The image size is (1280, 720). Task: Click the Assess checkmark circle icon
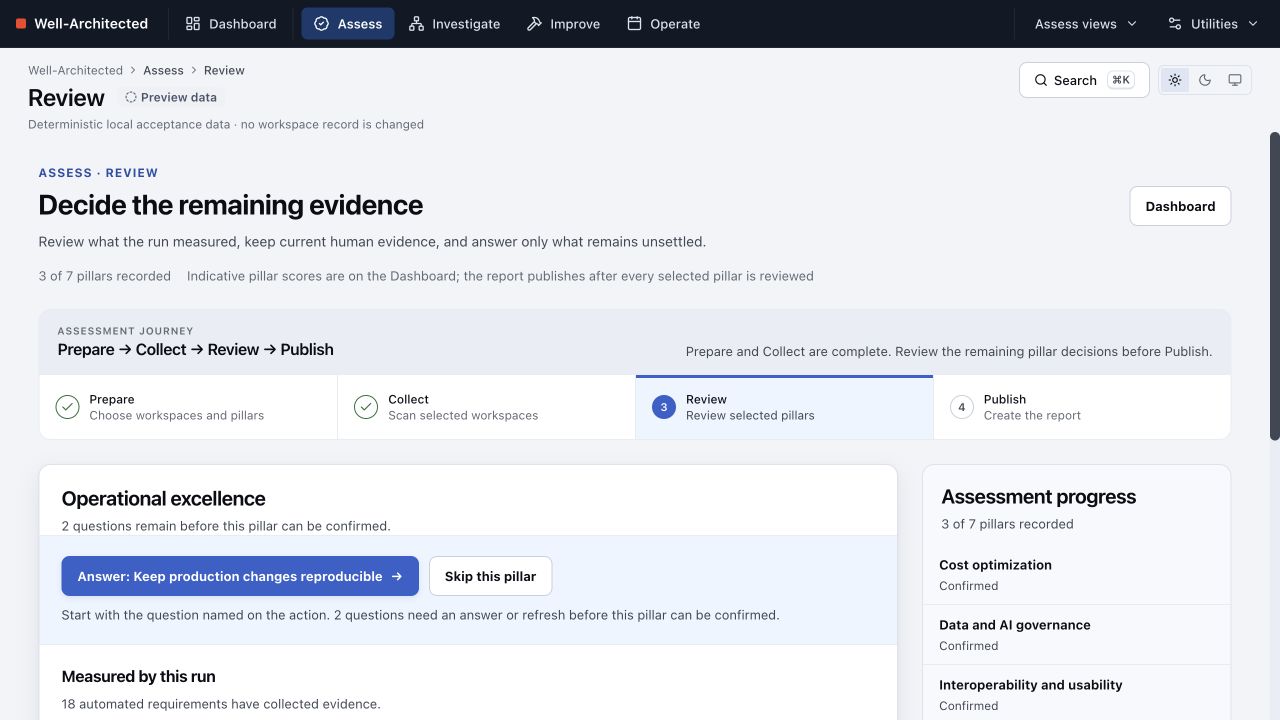[321, 24]
